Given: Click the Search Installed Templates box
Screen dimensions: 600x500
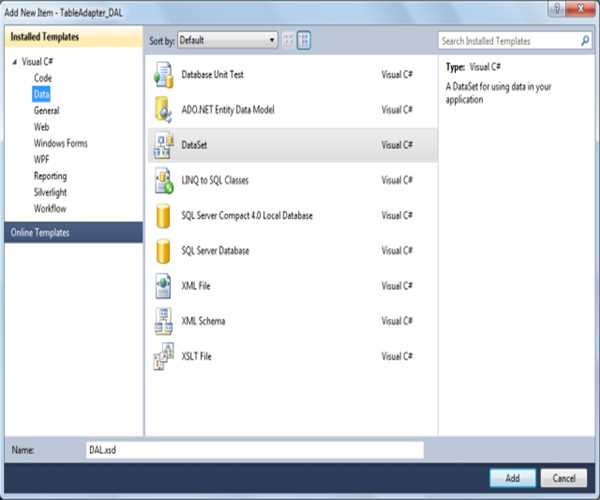Looking at the screenshot, I should pyautogui.click(x=508, y=41).
